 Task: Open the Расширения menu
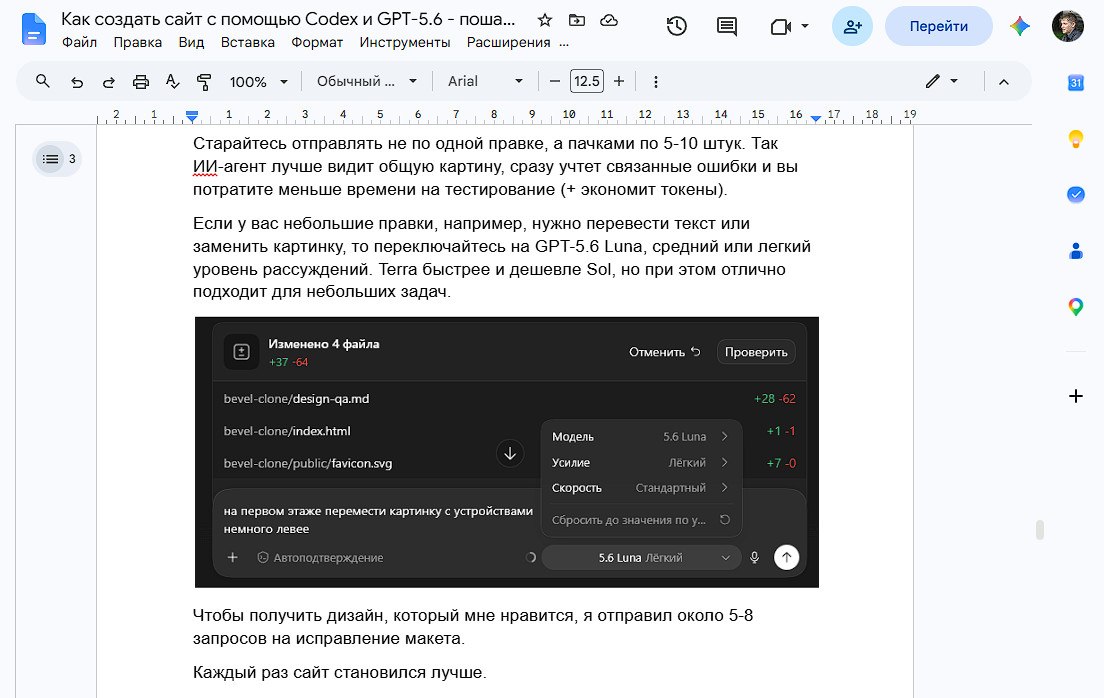click(x=508, y=42)
